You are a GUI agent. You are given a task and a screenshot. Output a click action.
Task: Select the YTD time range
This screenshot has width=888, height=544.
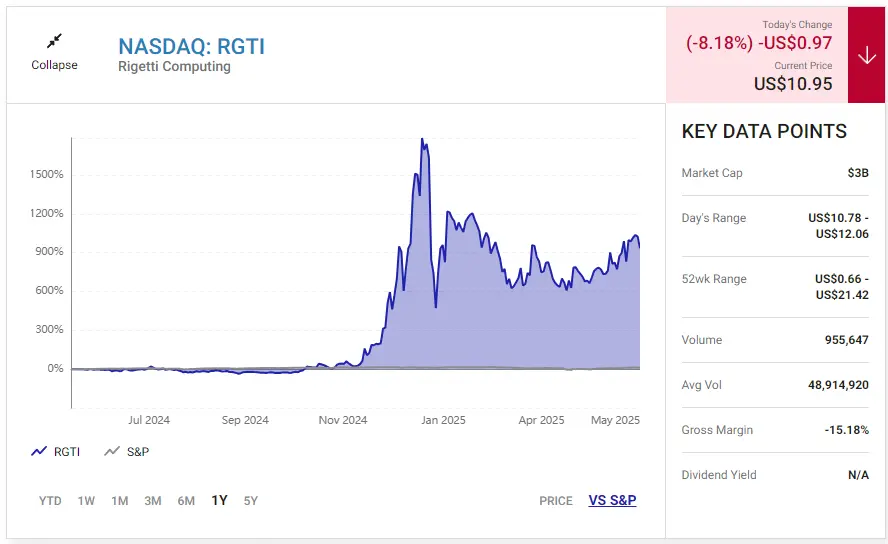click(x=50, y=501)
